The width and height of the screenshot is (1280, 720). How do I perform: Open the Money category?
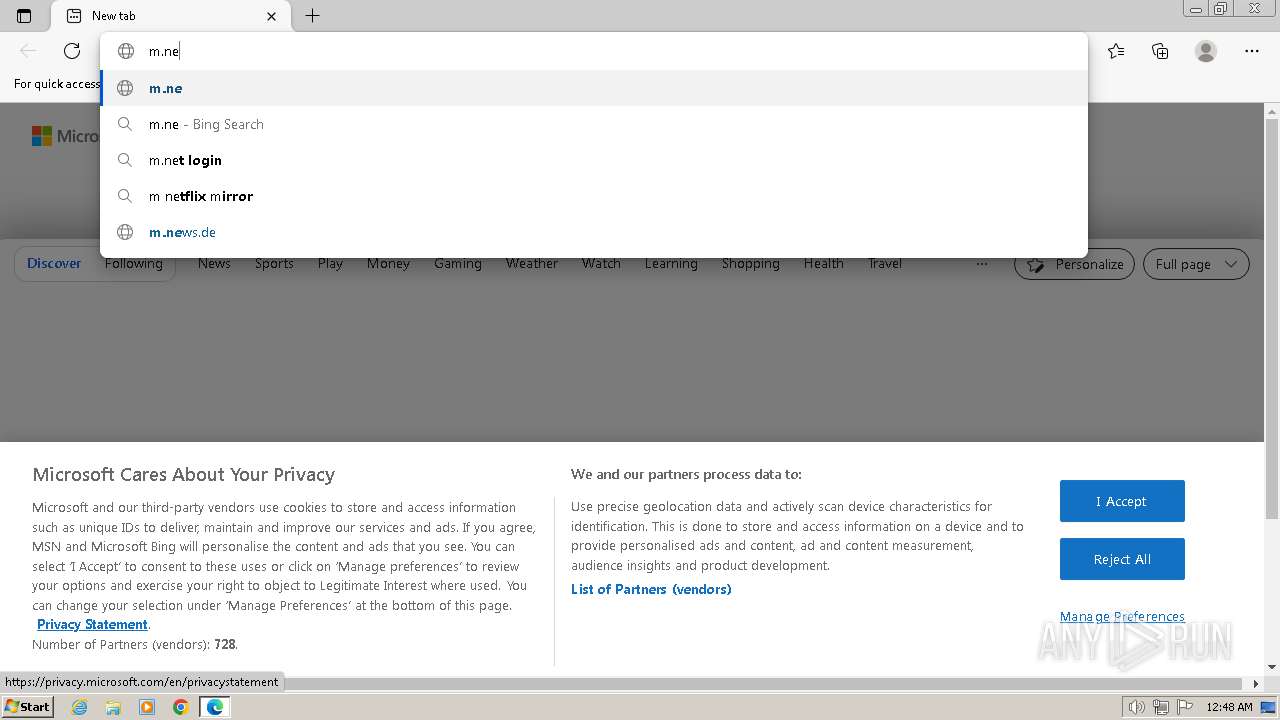click(x=388, y=264)
